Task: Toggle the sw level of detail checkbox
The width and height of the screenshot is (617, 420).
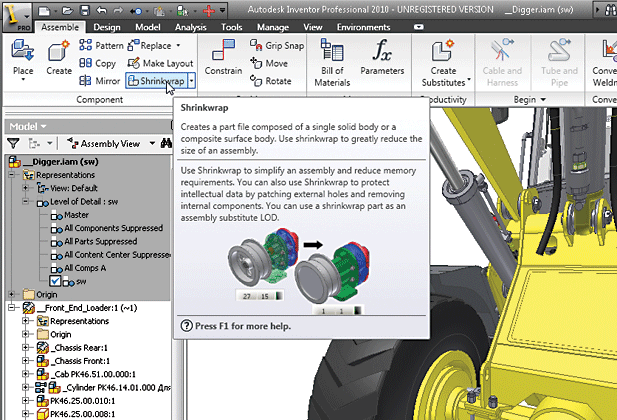Action: pos(55,281)
